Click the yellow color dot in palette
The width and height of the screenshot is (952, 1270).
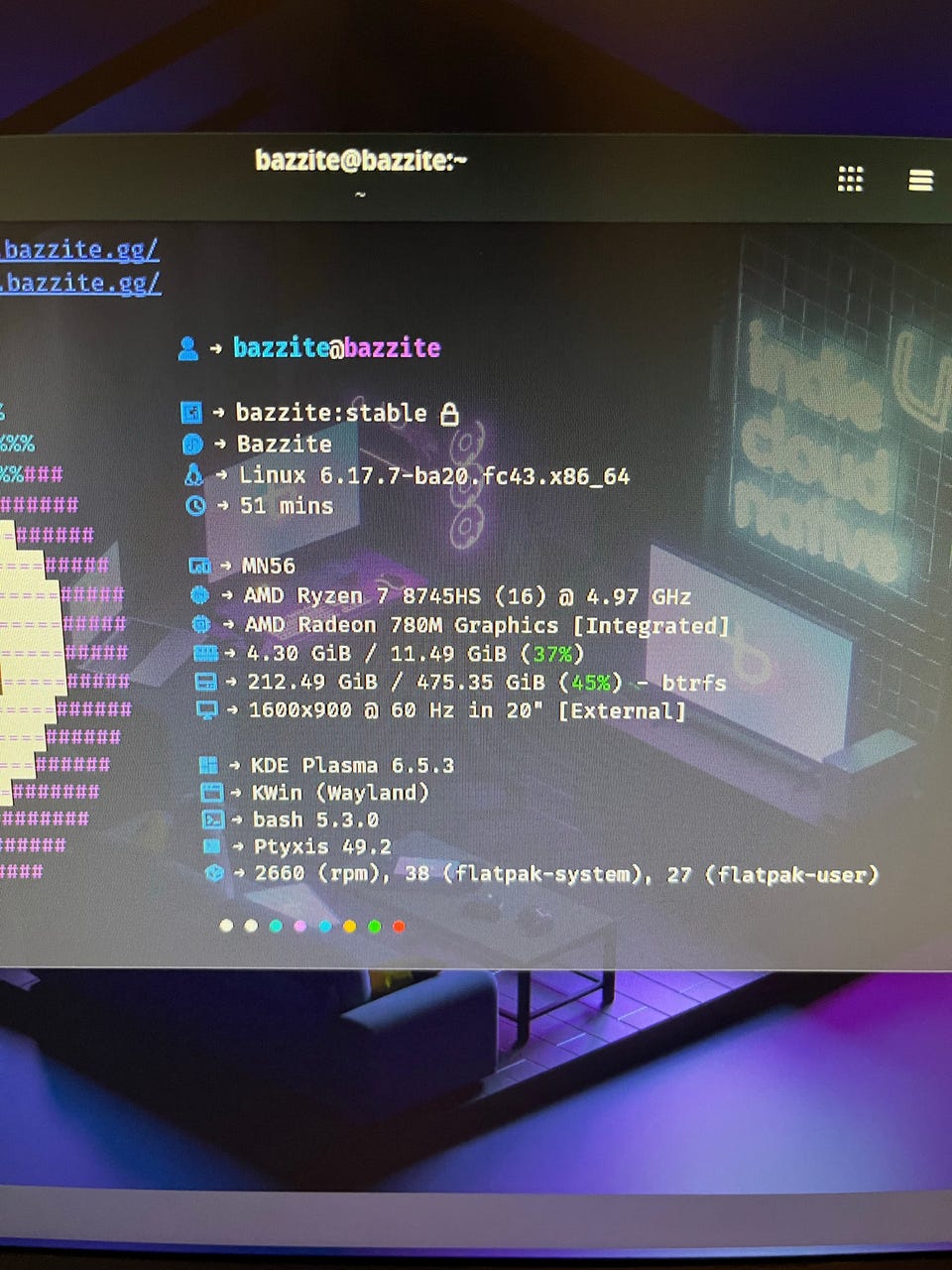(x=349, y=926)
